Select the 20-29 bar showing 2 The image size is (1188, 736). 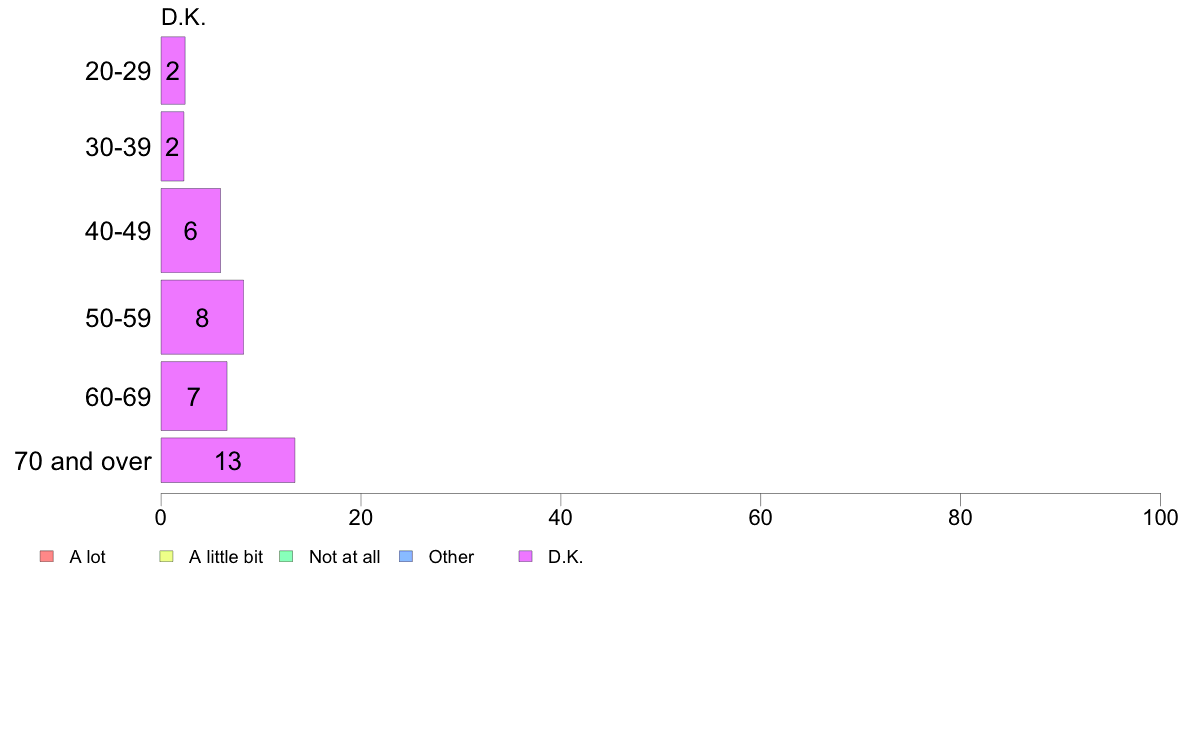(x=173, y=70)
